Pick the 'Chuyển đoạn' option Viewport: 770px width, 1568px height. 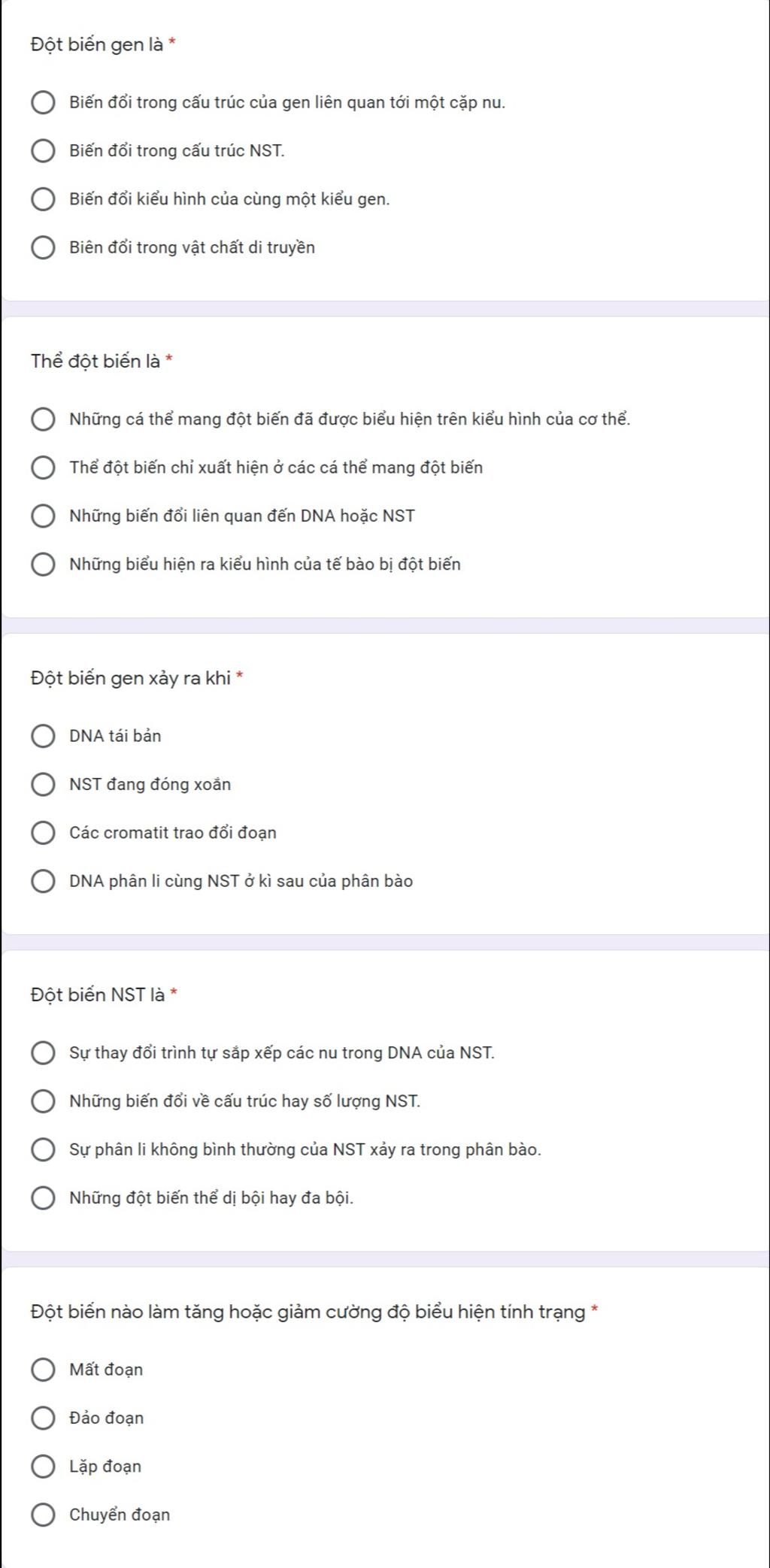(x=43, y=1515)
